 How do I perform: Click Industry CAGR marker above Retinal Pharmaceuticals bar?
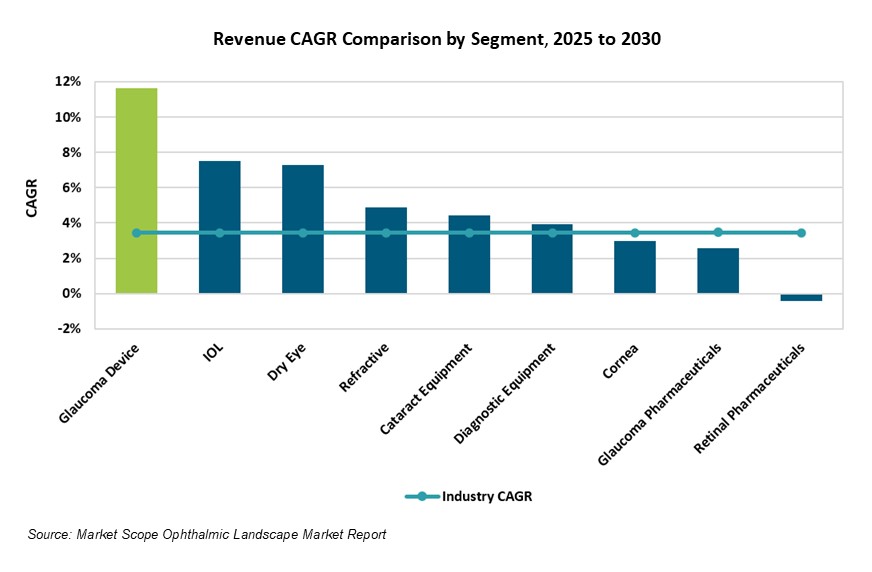coord(801,233)
